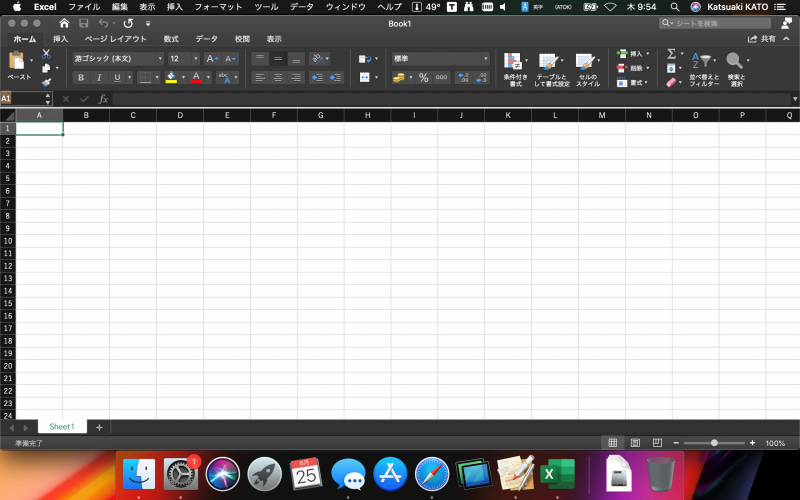Apply percent style format
The width and height of the screenshot is (800, 500).
point(423,78)
